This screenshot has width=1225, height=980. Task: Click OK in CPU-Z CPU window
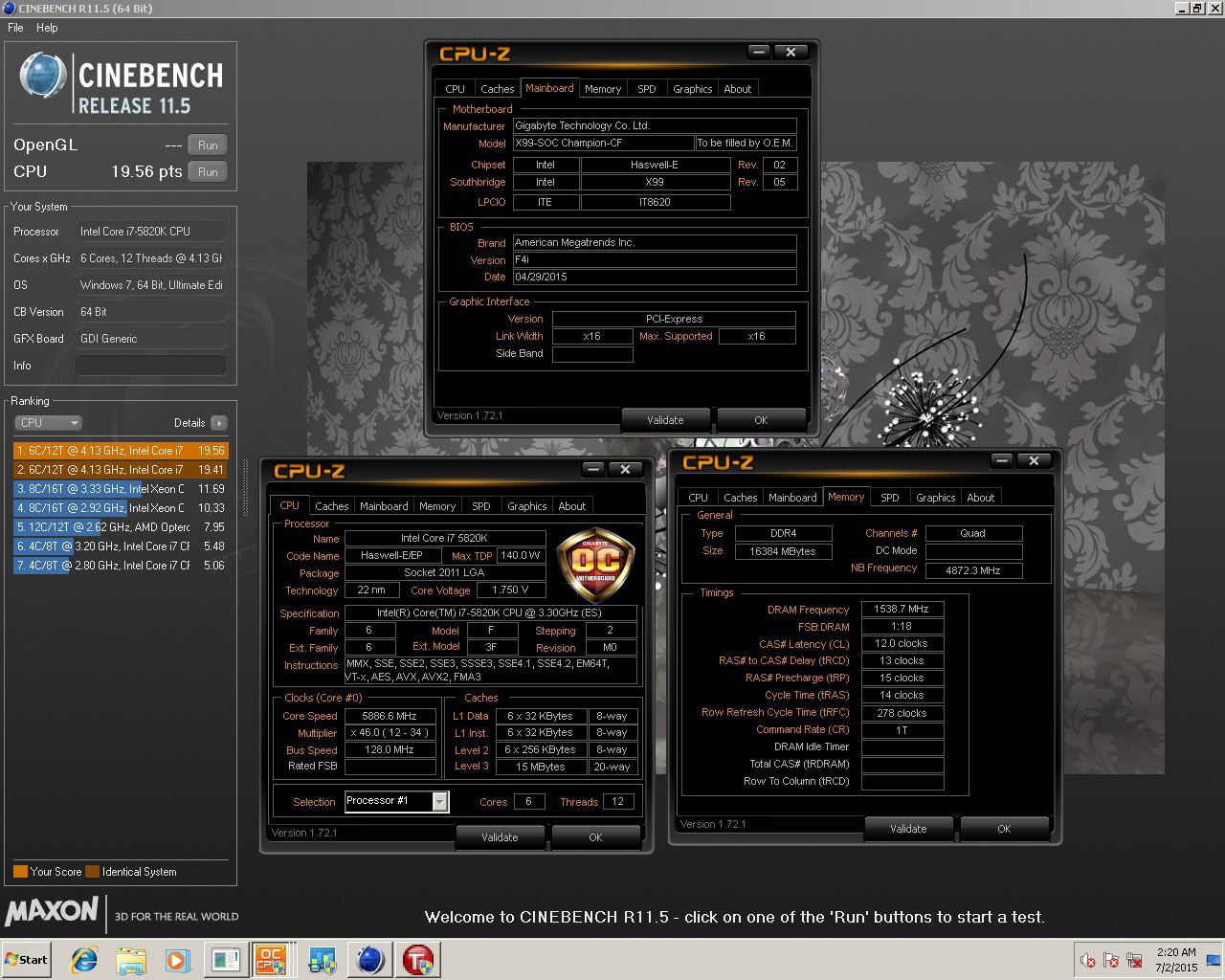point(595,837)
